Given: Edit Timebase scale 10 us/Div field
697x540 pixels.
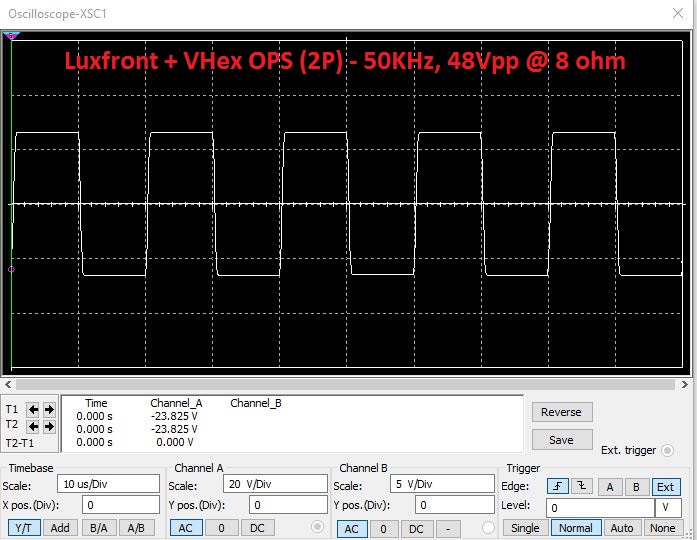Looking at the screenshot, I should 108,484.
